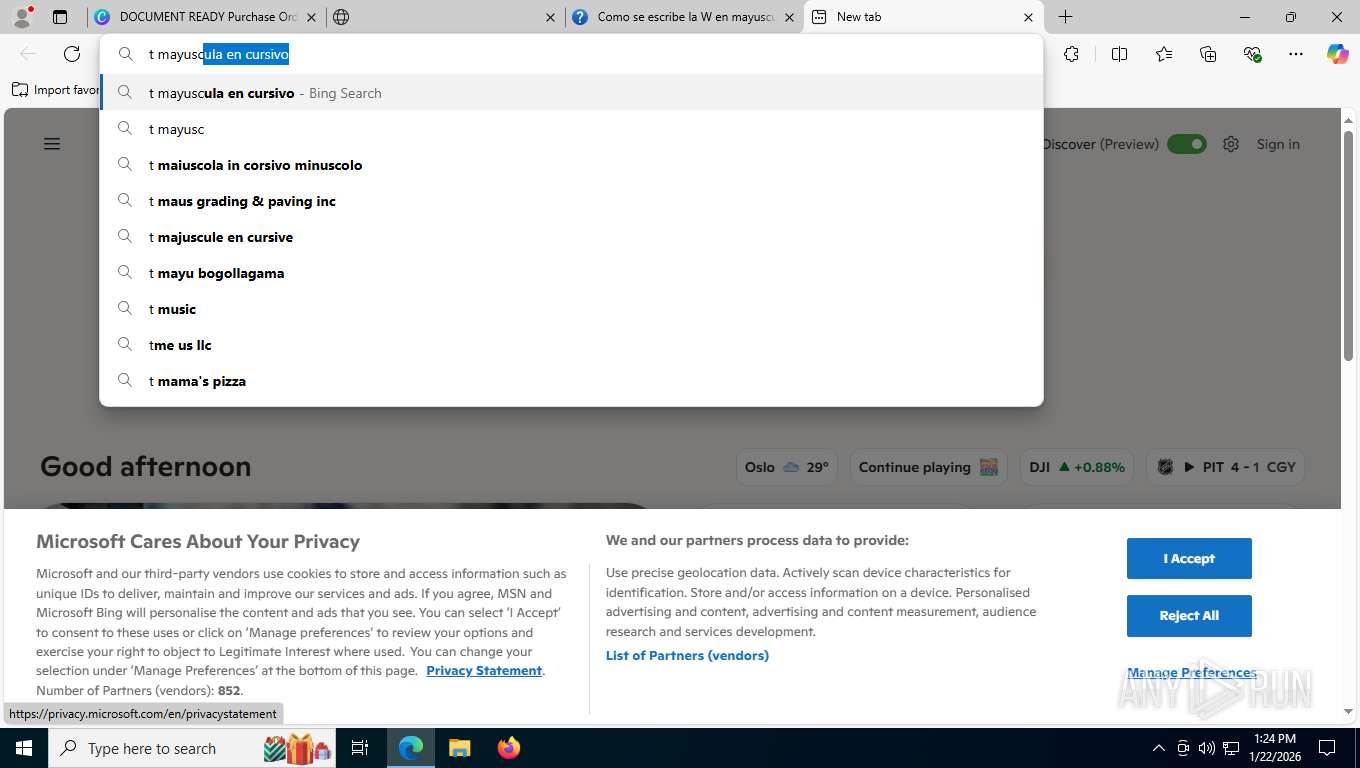The image size is (1360, 768).
Task: Pick suggestion 't majuscule en cursive'
Action: click(571, 237)
